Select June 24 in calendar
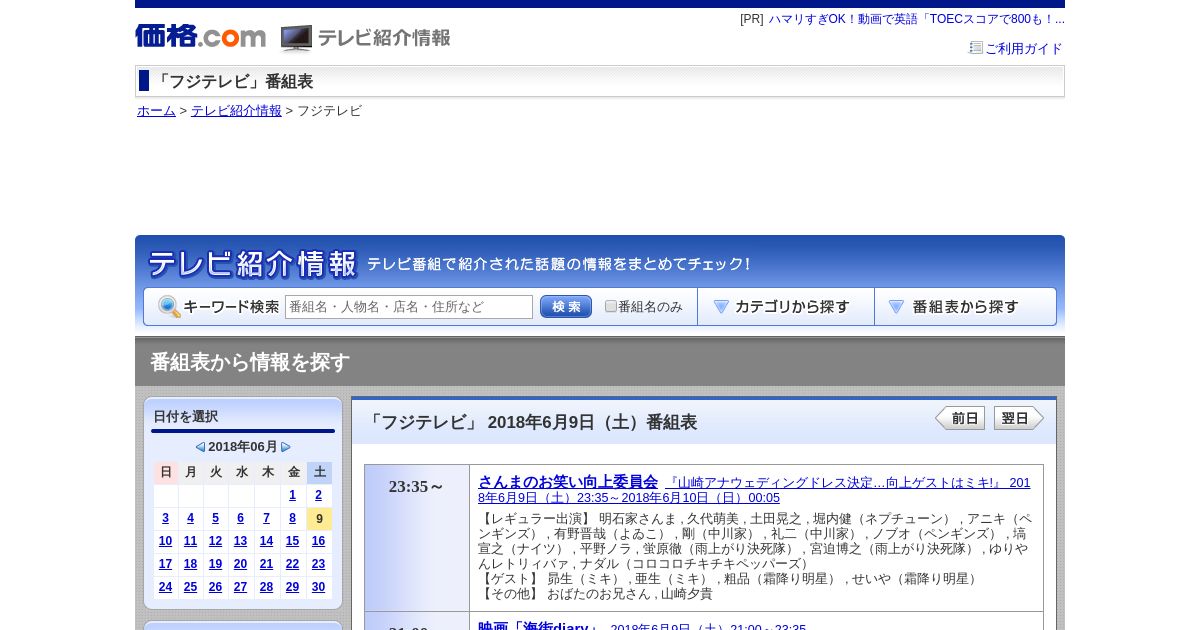 tap(165, 587)
